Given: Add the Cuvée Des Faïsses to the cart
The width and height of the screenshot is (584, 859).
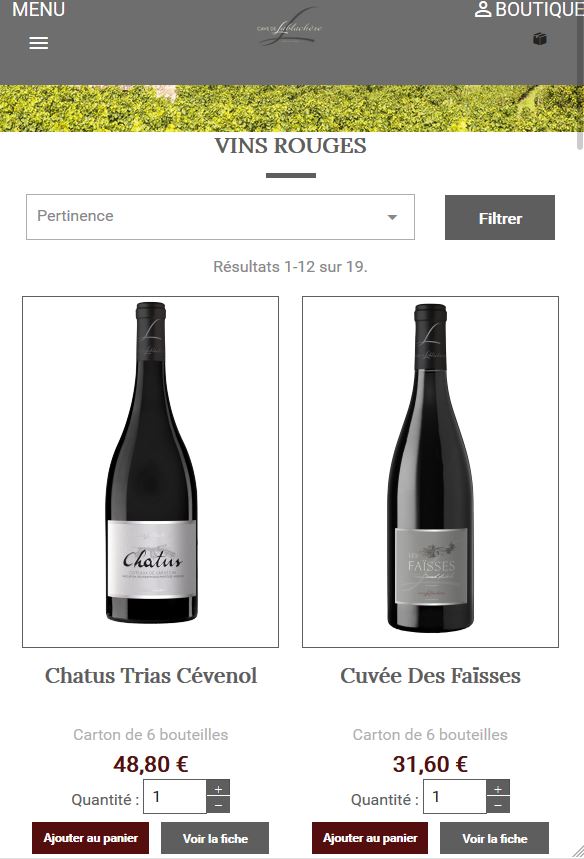Looking at the screenshot, I should (370, 838).
